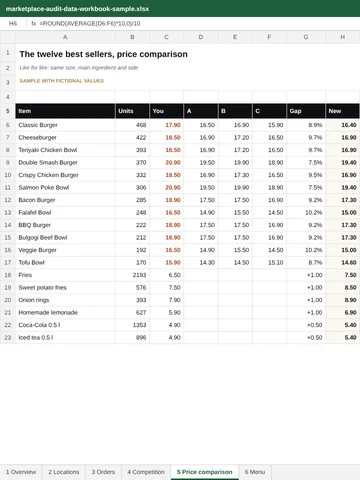Image resolution: width=360 pixels, height=480 pixels.
Task: Click Onion rings You price 7.90
Action: (166, 300)
